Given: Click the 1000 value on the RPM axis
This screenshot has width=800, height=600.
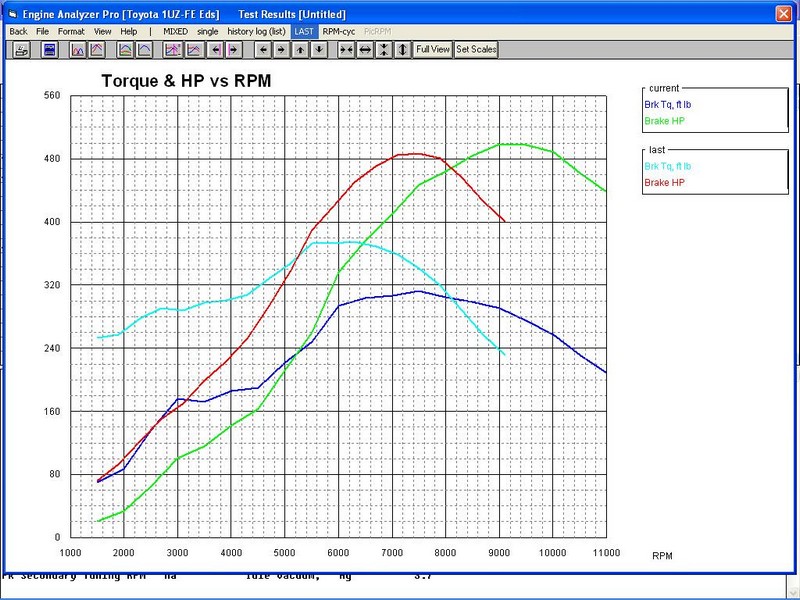Looking at the screenshot, I should click(x=70, y=553).
